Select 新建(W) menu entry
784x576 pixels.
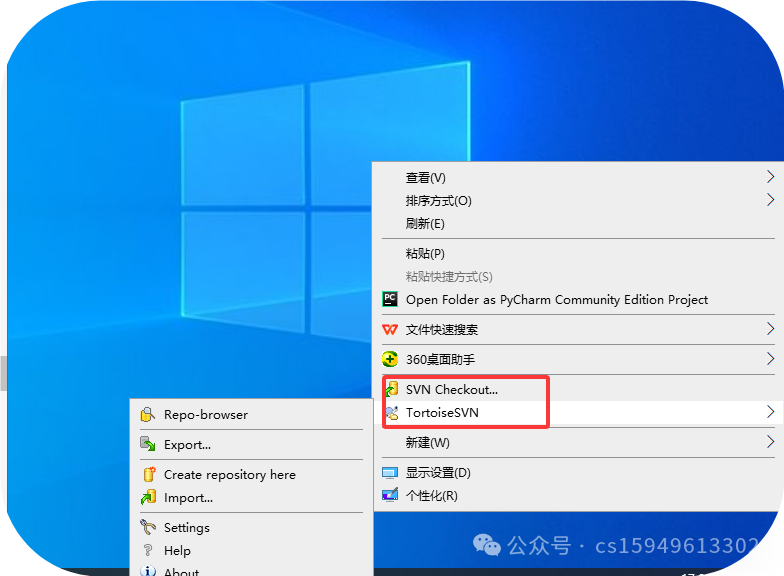click(578, 442)
